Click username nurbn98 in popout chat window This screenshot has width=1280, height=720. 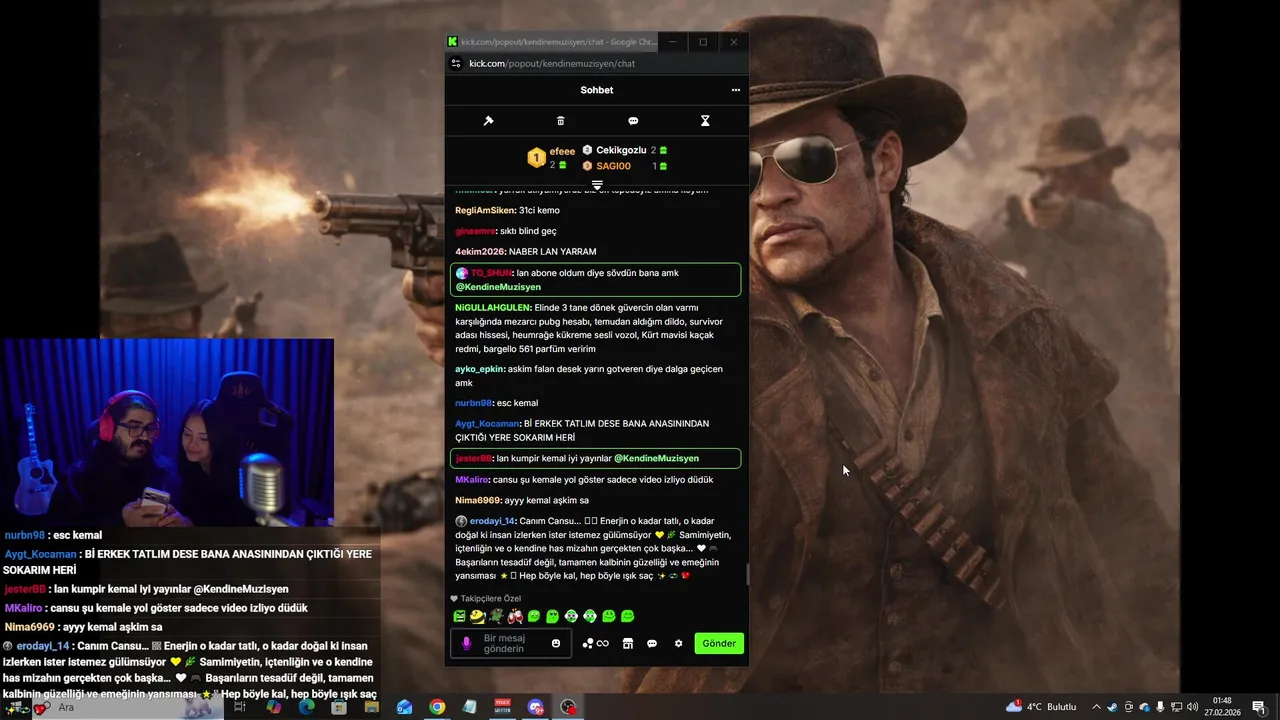click(x=473, y=403)
